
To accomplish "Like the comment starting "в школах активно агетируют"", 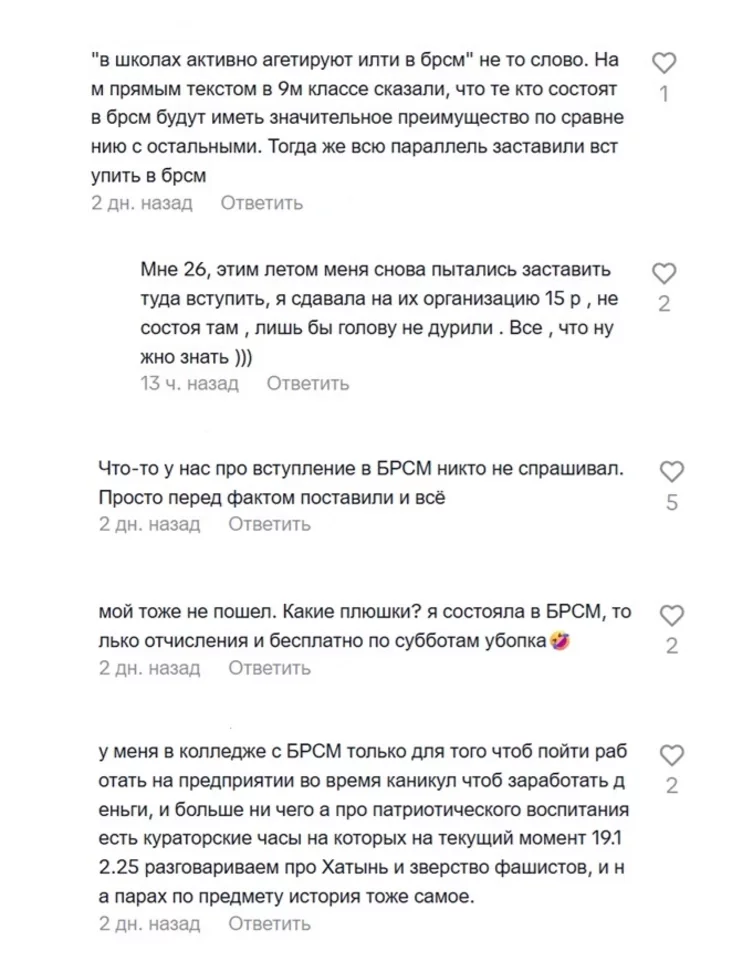I will [664, 65].
